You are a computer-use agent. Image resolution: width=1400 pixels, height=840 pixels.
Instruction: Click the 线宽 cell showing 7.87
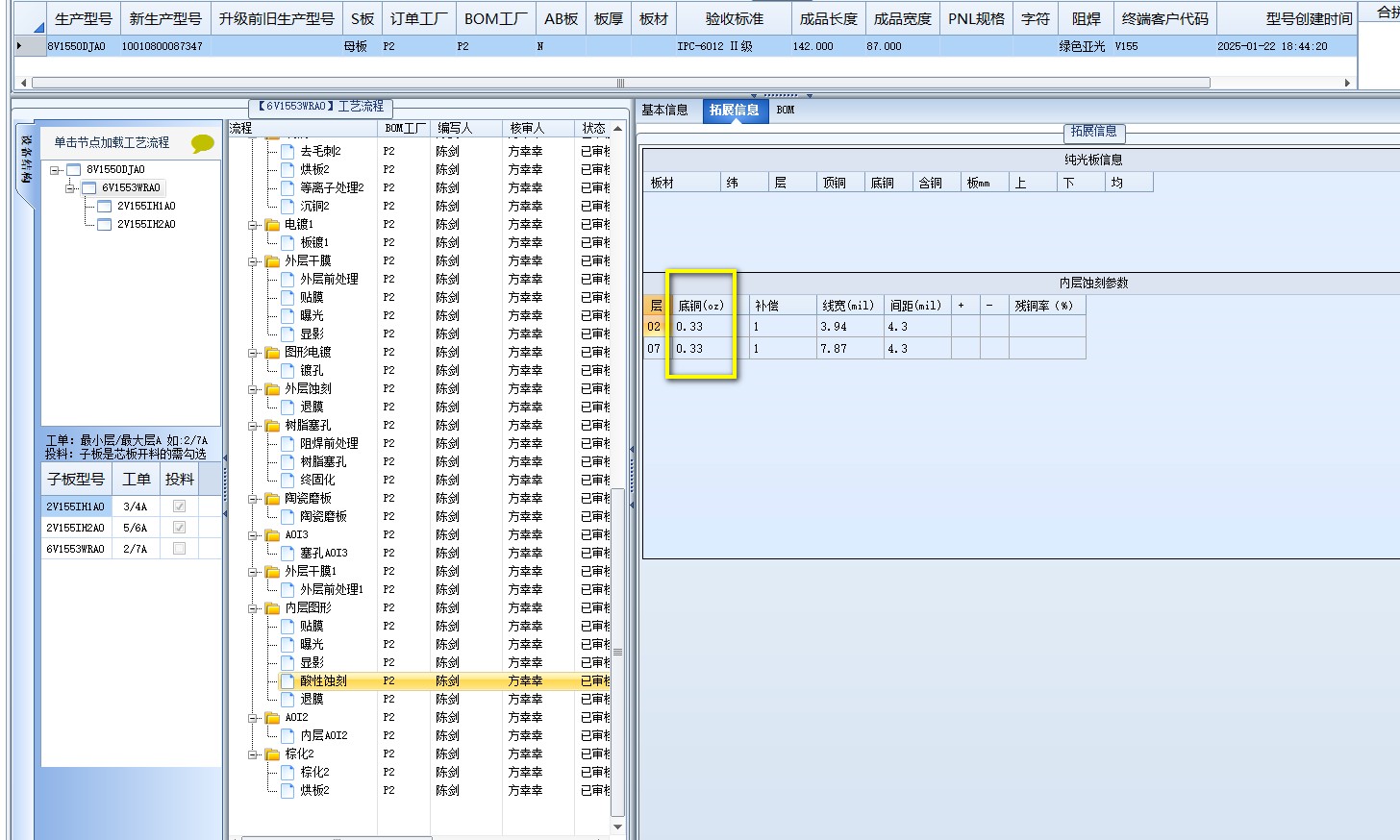coord(850,349)
